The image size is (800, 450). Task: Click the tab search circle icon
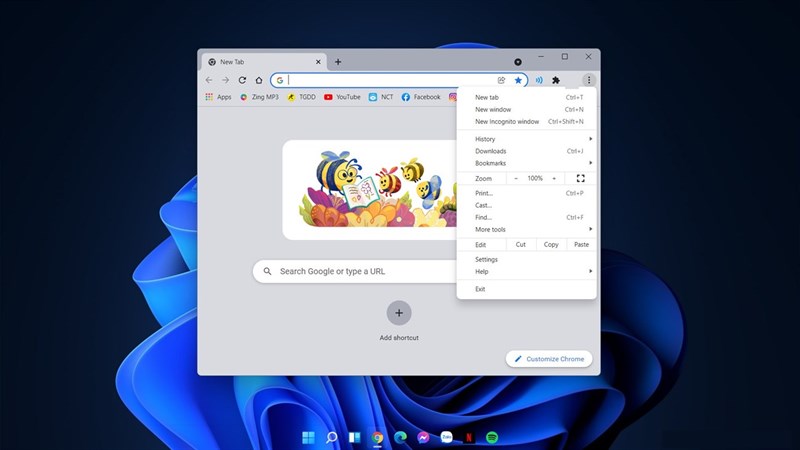pyautogui.click(x=518, y=62)
